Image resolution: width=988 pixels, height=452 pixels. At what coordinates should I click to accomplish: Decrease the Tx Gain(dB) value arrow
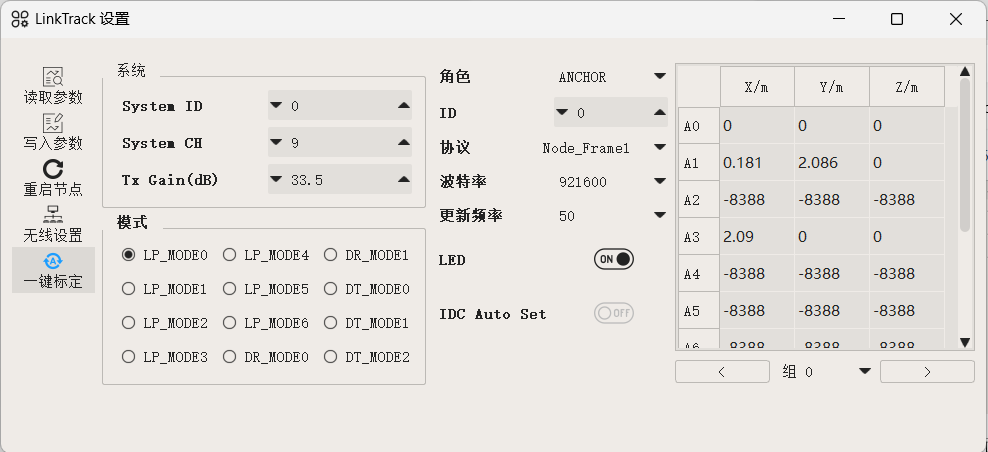point(276,180)
